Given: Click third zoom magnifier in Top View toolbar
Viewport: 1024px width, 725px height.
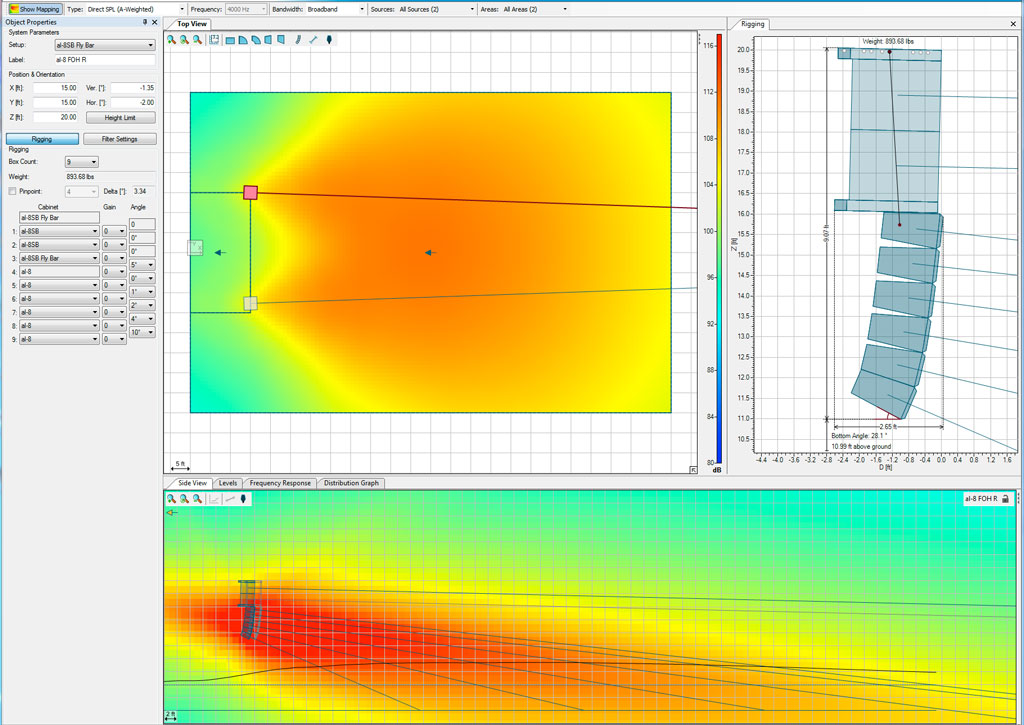Looking at the screenshot, I should (x=197, y=40).
